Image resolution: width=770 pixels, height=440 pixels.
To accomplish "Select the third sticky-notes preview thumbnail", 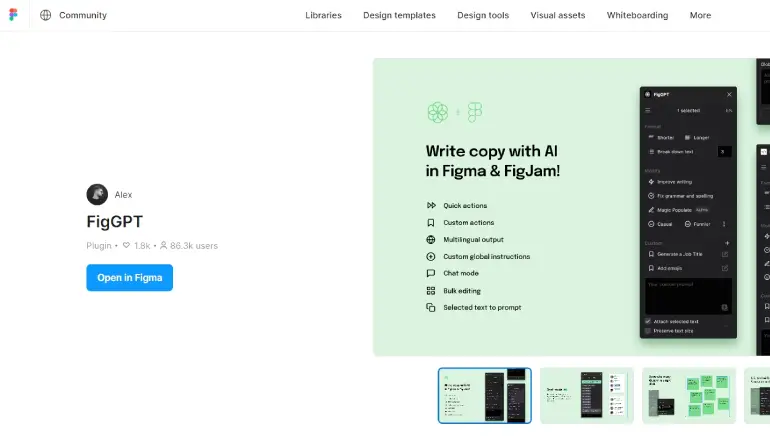I will point(689,395).
